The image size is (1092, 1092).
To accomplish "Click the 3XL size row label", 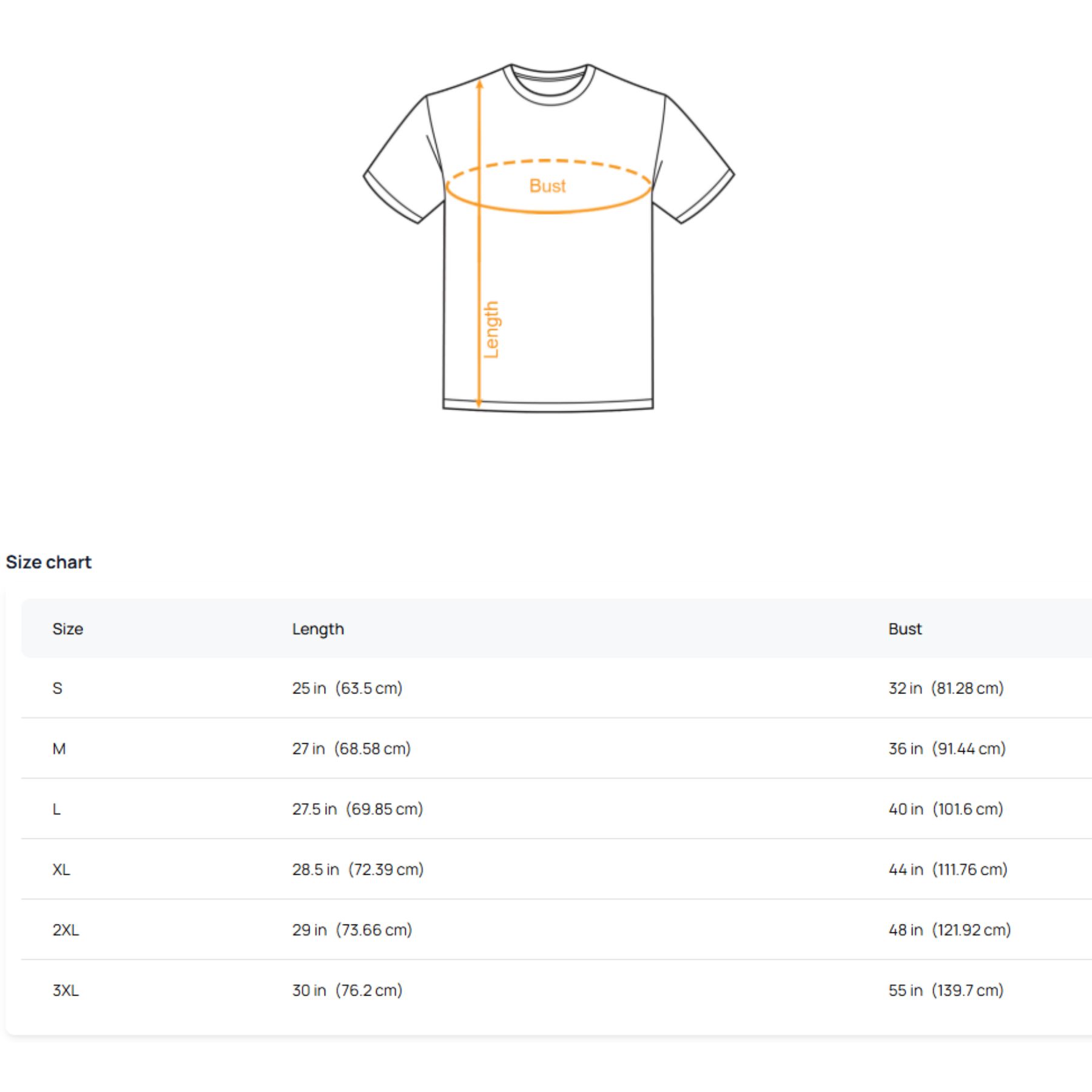I will pyautogui.click(x=66, y=990).
